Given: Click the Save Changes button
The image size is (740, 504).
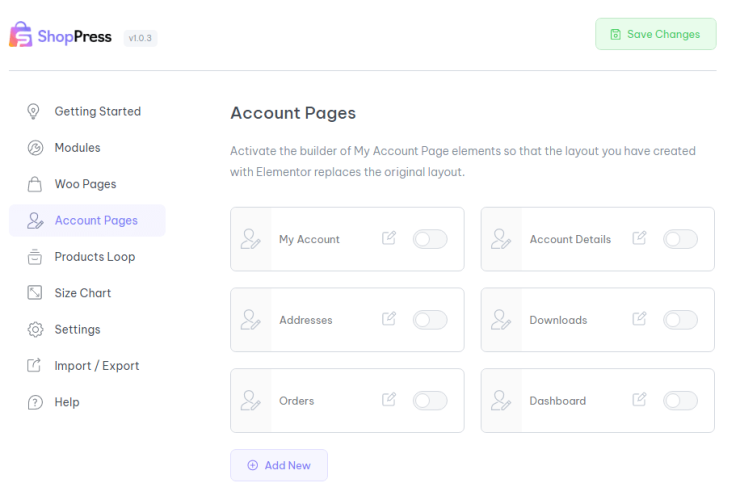Looking at the screenshot, I should [x=656, y=34].
